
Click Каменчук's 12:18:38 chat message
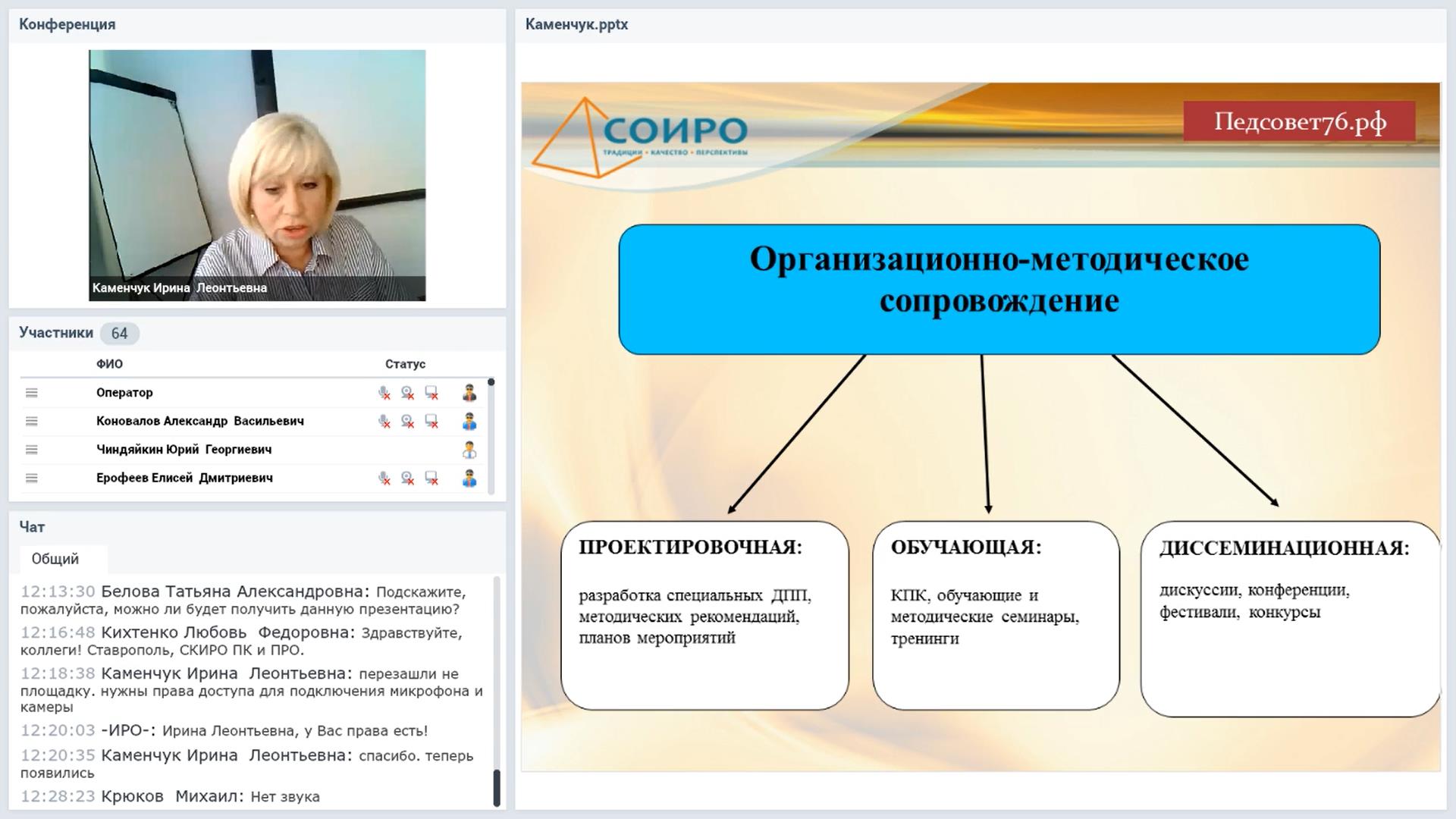[252, 690]
